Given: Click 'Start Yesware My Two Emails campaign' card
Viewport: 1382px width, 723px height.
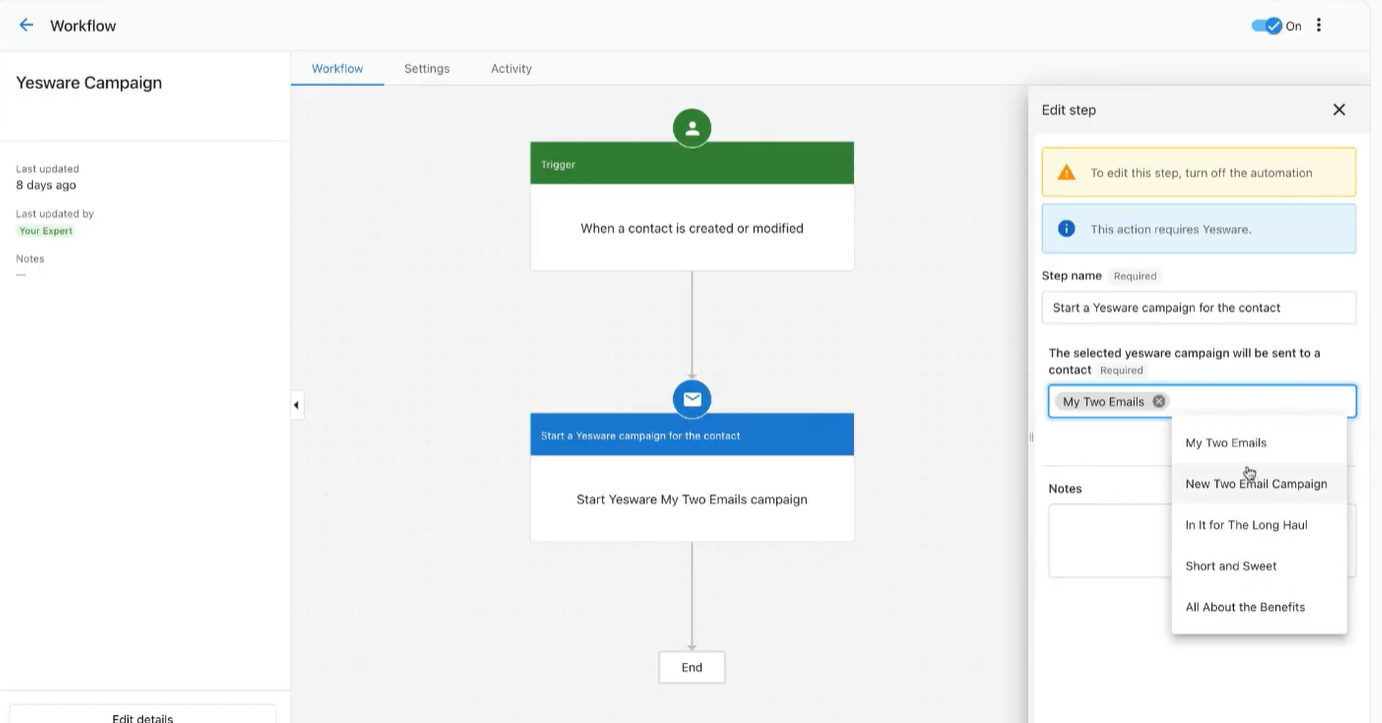Looking at the screenshot, I should click(x=692, y=499).
